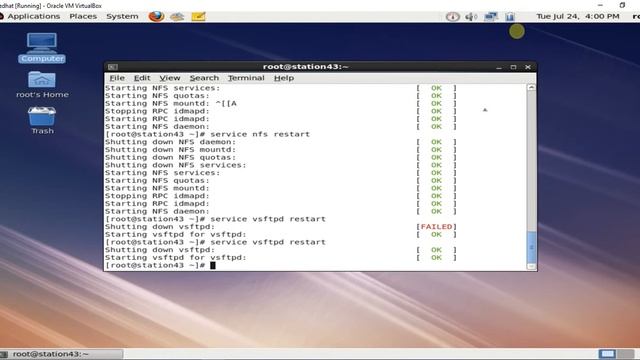
Task: Open the terminal File menu
Action: click(117, 78)
